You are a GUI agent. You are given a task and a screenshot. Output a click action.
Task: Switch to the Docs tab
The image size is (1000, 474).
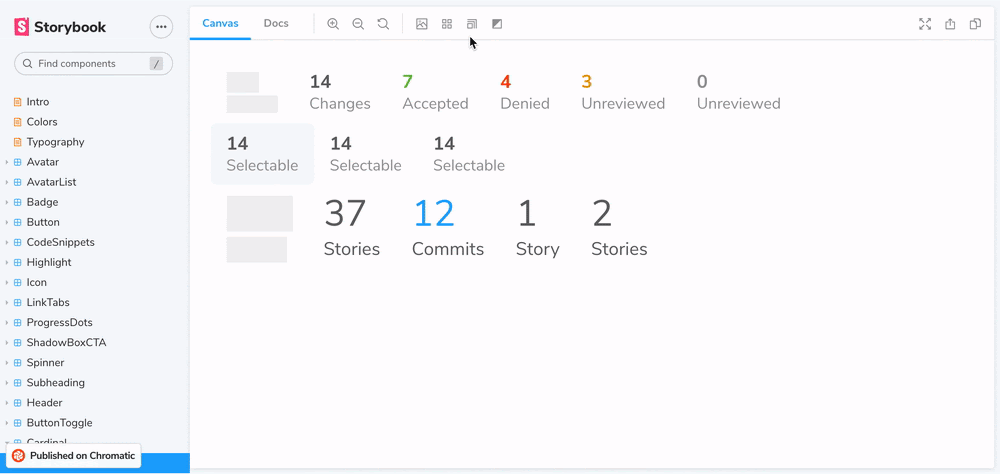click(276, 23)
